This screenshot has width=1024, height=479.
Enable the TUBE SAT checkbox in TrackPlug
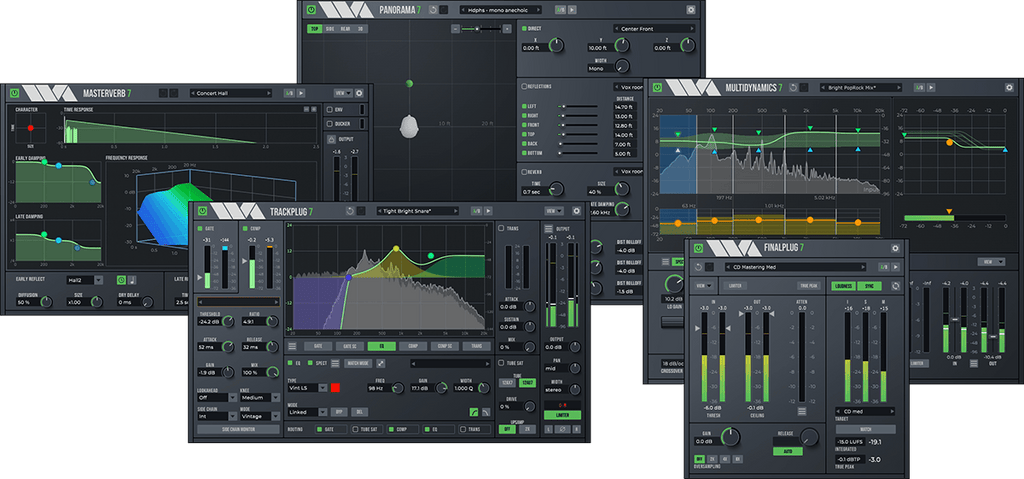[x=501, y=363]
